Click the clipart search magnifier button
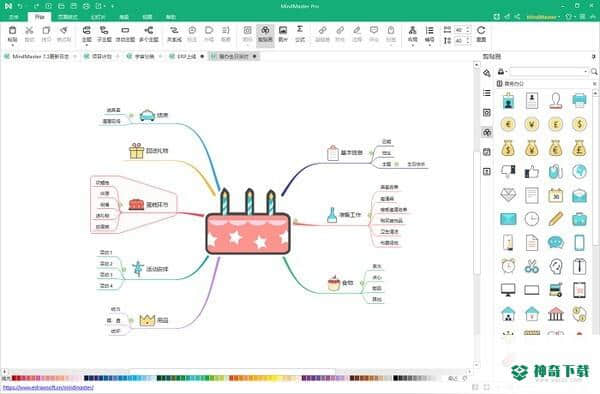The image size is (600, 394). coord(594,72)
